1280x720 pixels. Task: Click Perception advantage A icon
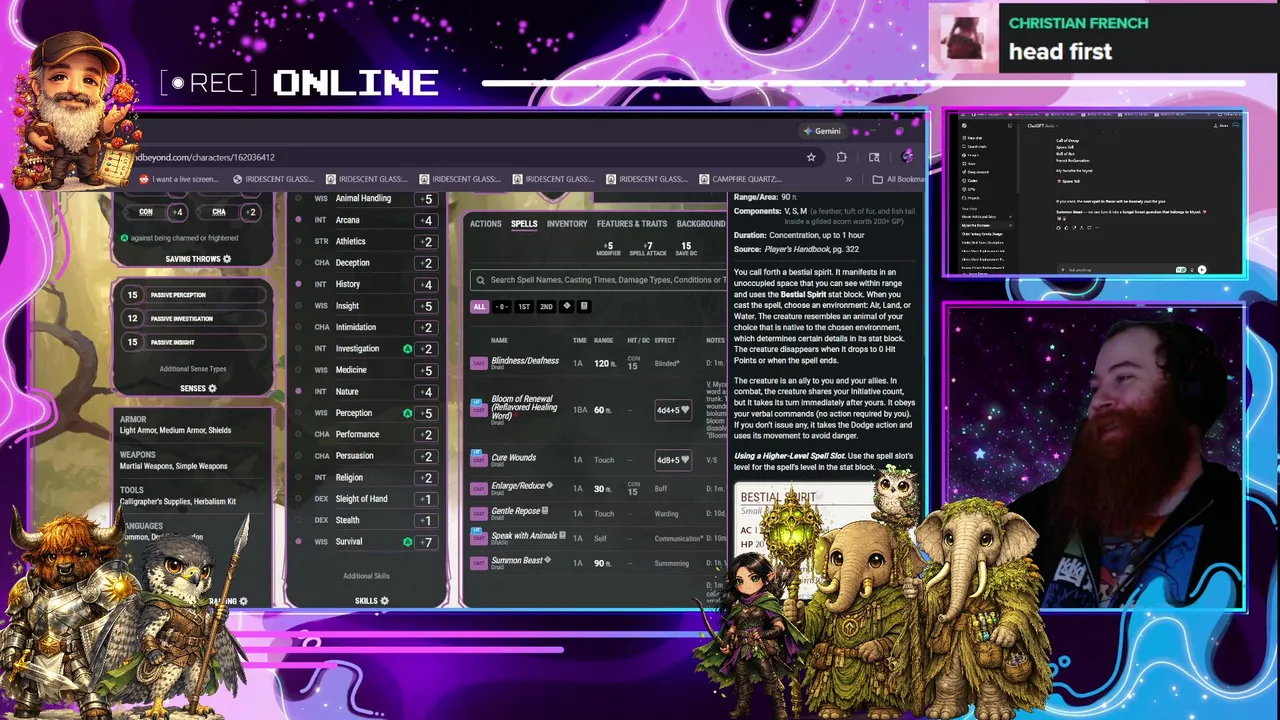click(407, 413)
